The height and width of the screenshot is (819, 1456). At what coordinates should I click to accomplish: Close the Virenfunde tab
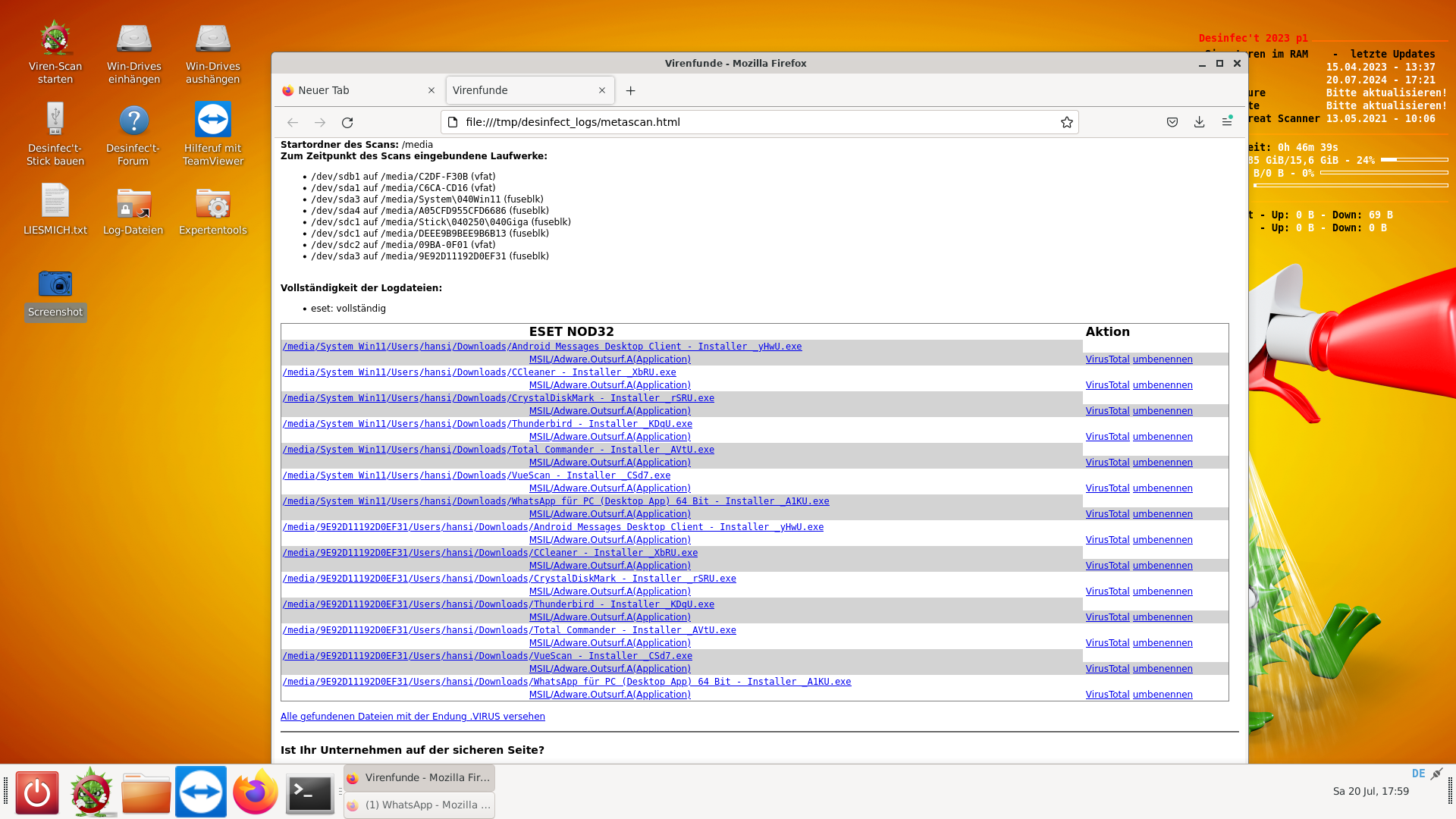[602, 91]
